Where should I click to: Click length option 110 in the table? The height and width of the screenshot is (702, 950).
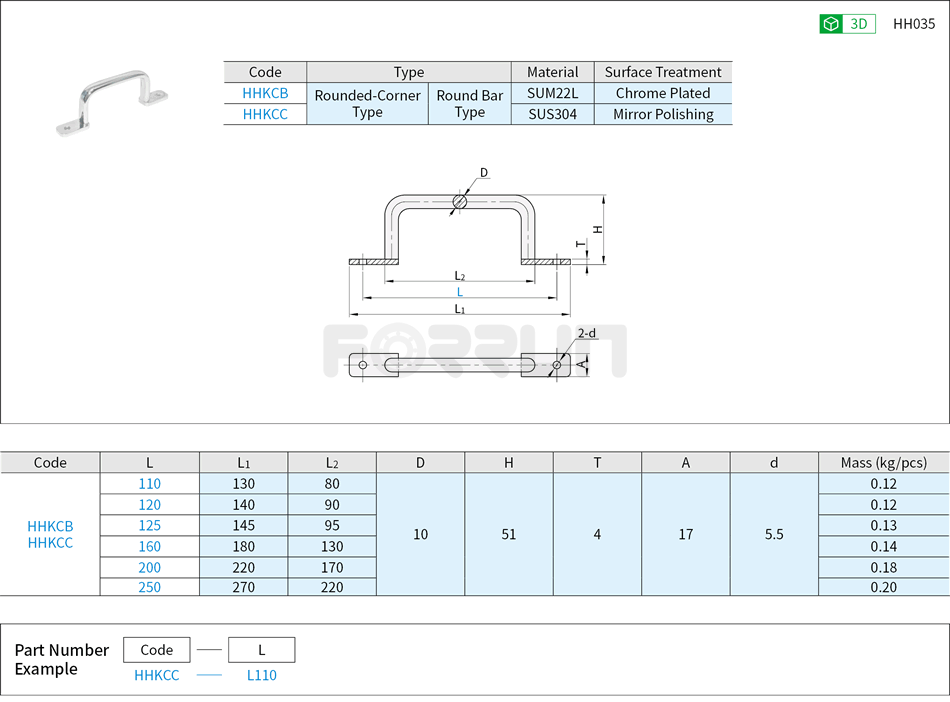[x=149, y=483]
